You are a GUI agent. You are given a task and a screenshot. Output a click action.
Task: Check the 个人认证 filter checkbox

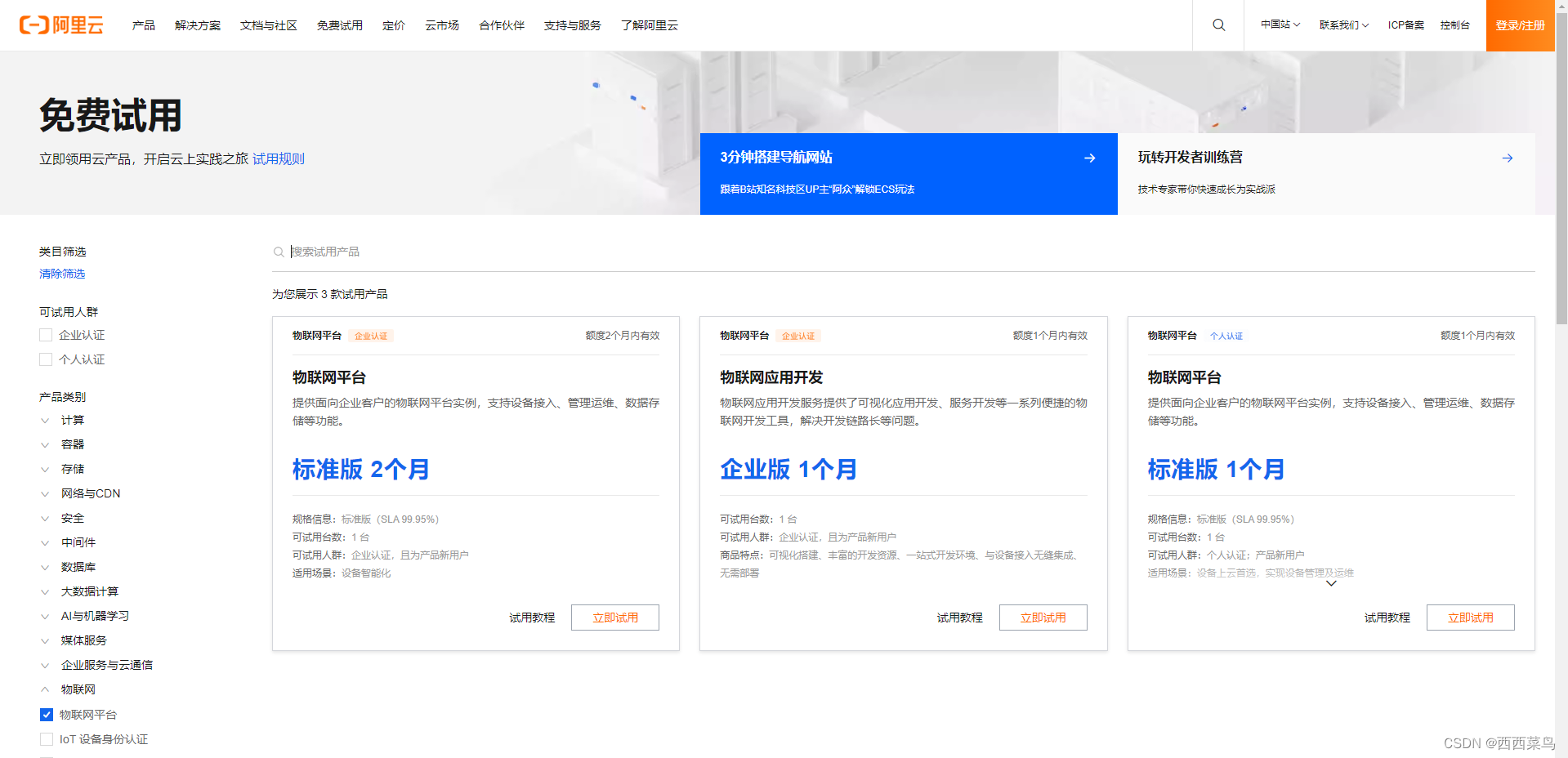[x=46, y=359]
